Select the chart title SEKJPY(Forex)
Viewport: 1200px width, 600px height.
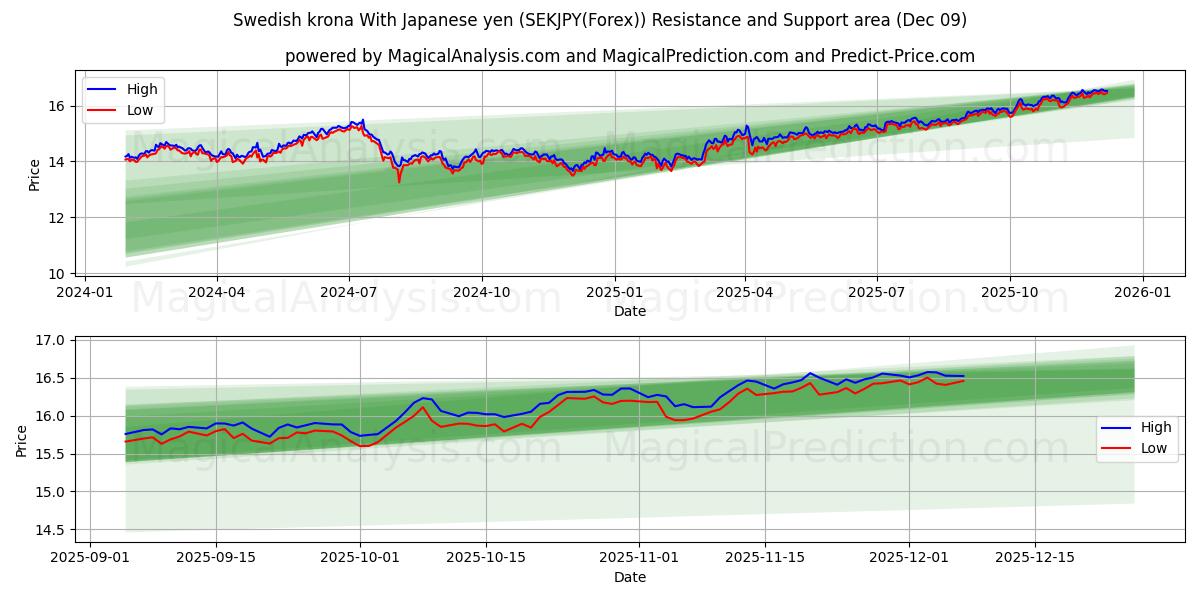pyautogui.click(x=584, y=18)
